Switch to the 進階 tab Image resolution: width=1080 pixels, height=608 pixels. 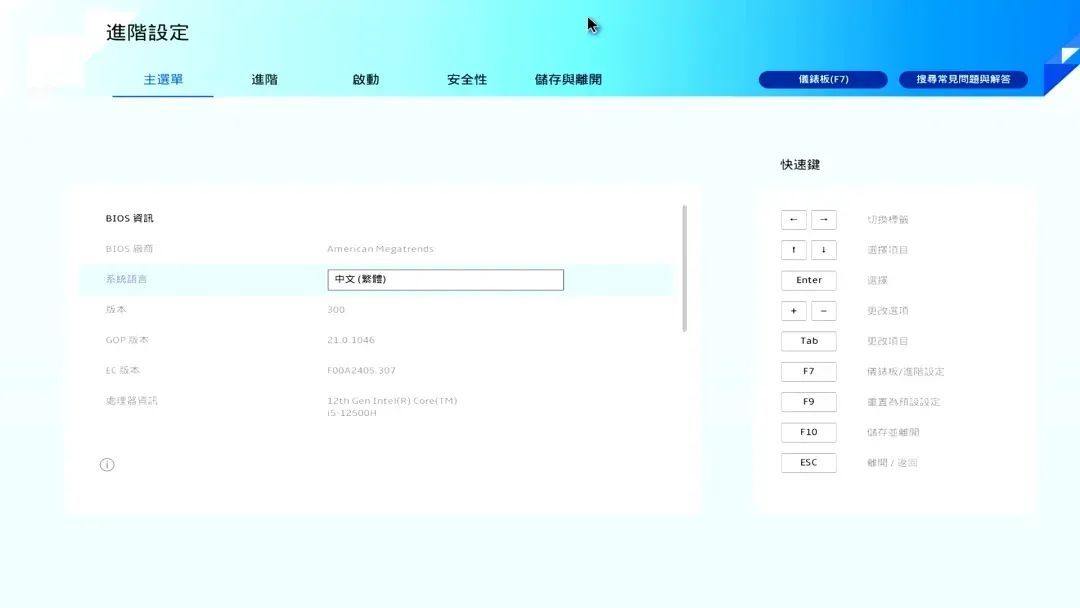(264, 79)
